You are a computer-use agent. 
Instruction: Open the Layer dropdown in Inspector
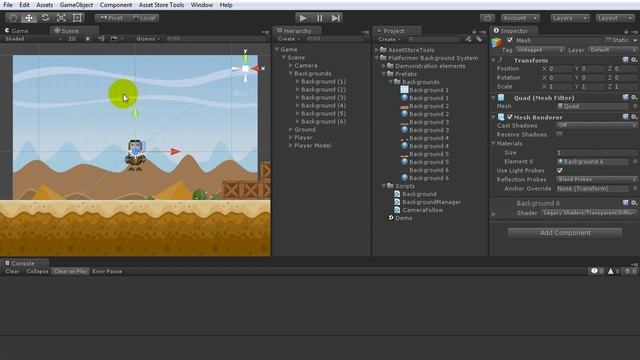click(613, 50)
